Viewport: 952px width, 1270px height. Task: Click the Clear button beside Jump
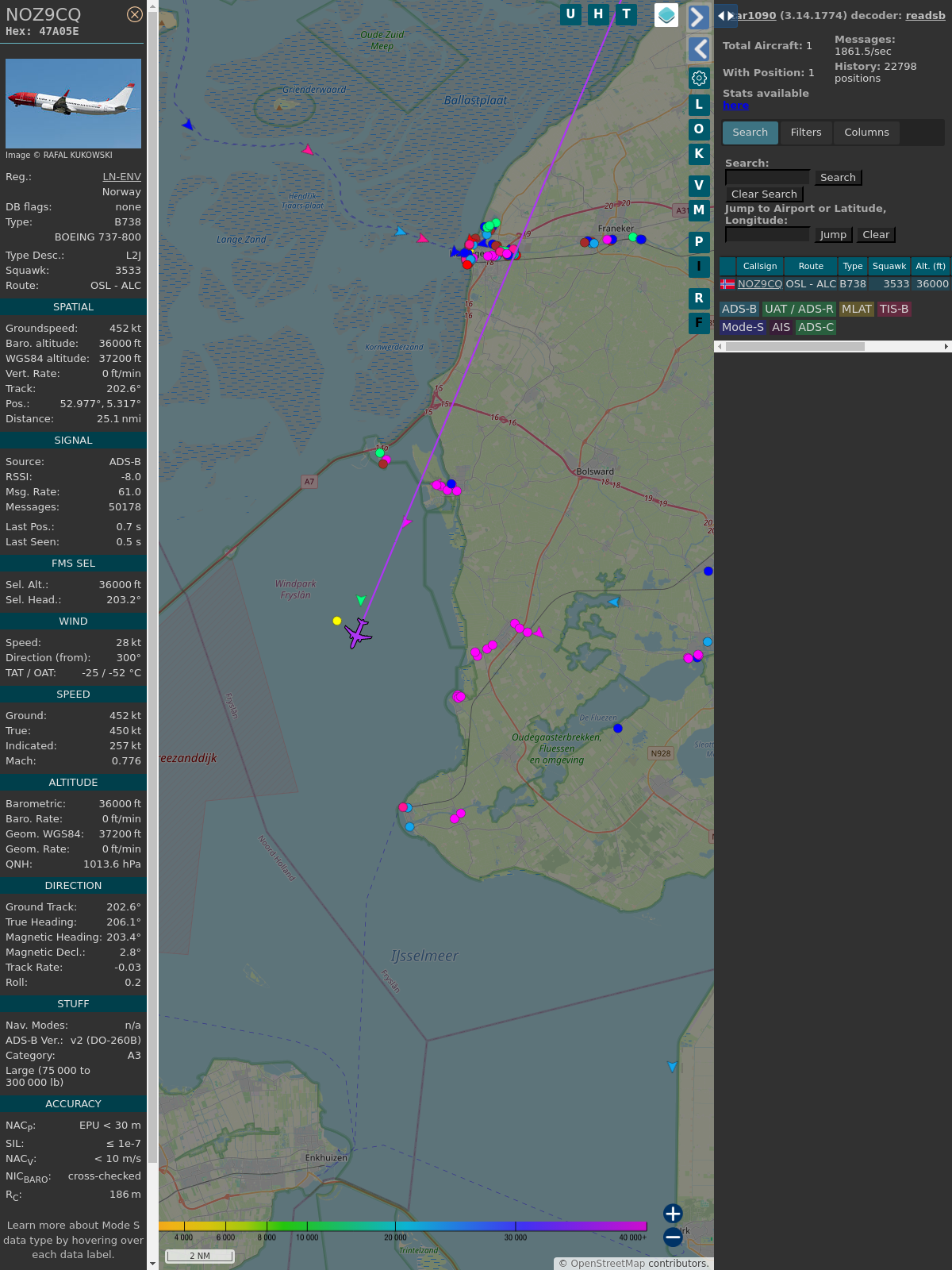[x=876, y=235]
